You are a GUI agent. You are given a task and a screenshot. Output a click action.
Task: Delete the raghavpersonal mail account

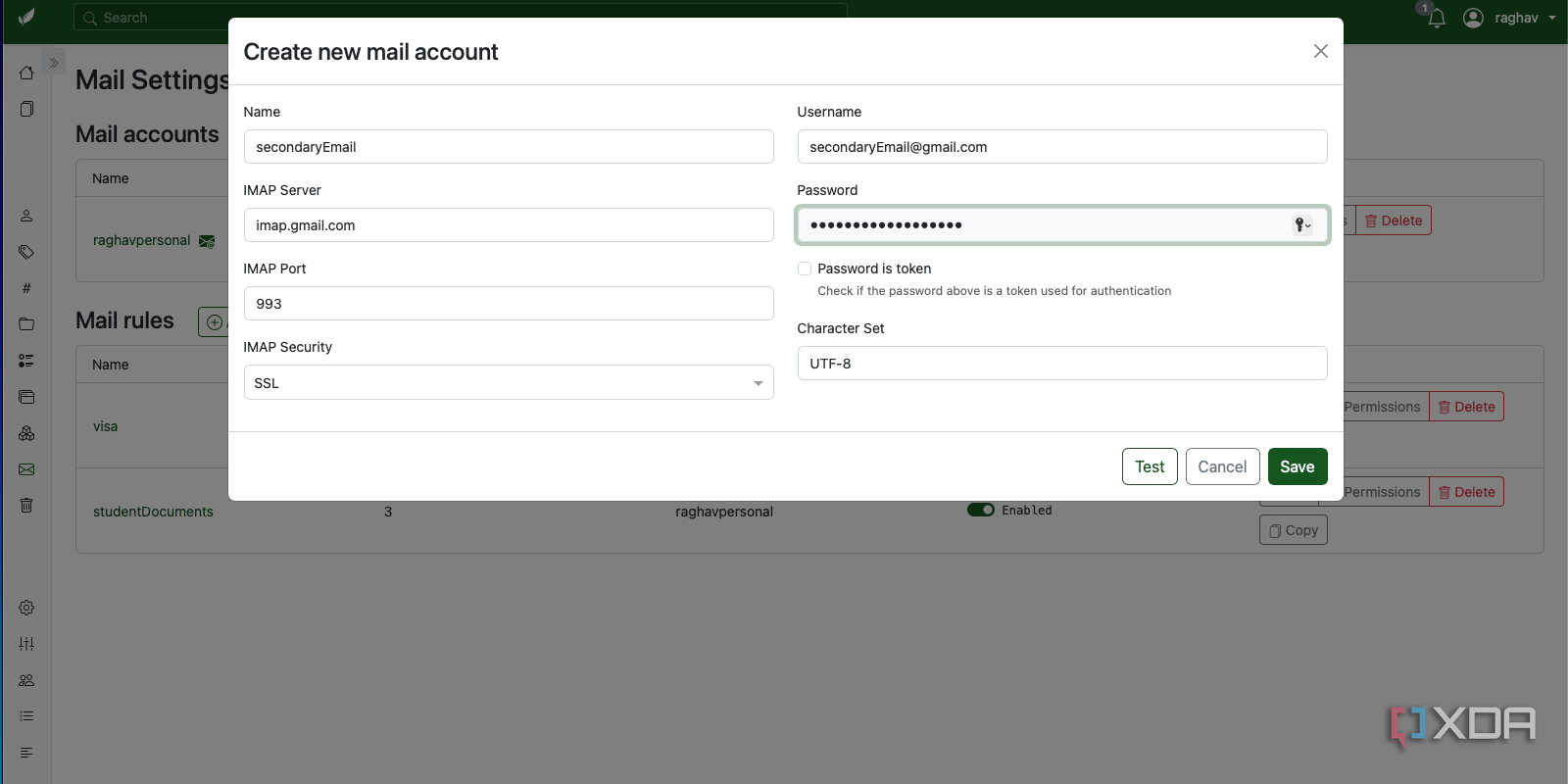[x=1394, y=220]
